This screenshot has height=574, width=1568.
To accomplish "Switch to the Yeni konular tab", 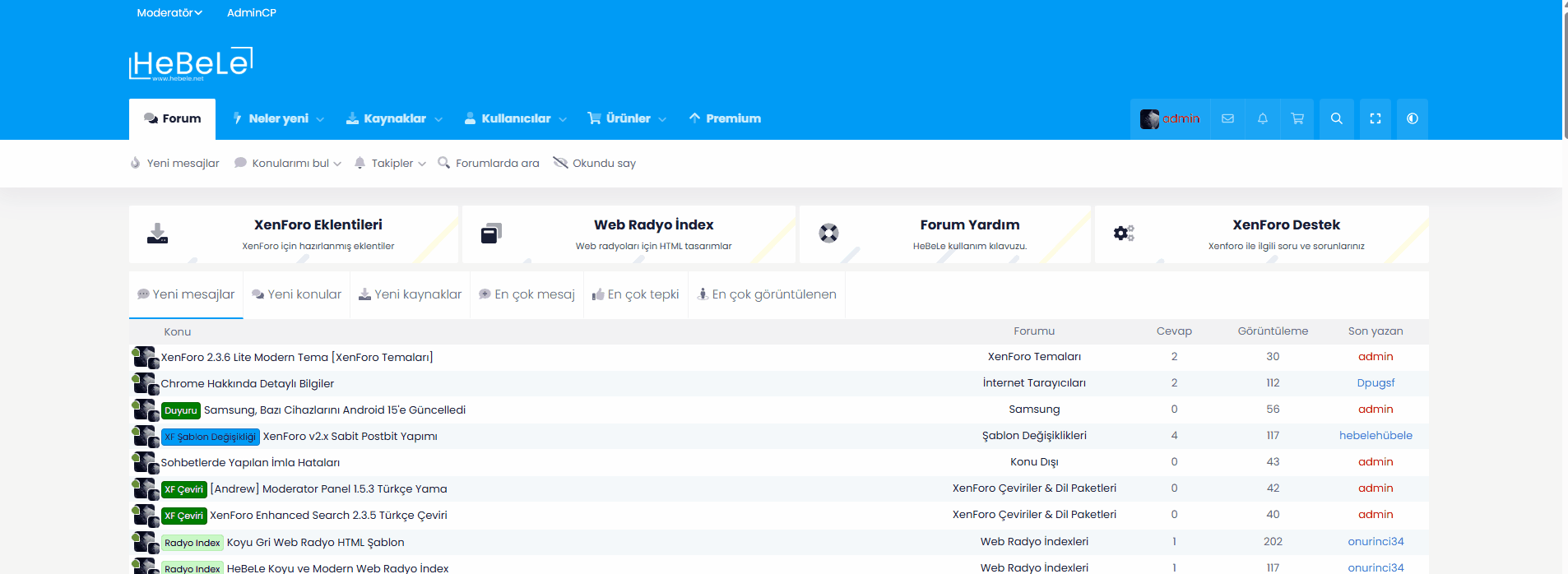I will [x=297, y=294].
